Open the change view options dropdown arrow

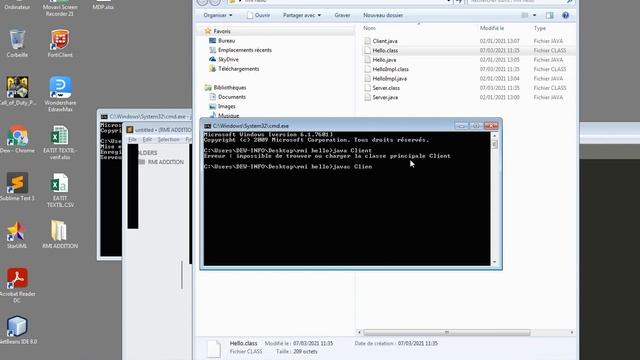pos(535,15)
